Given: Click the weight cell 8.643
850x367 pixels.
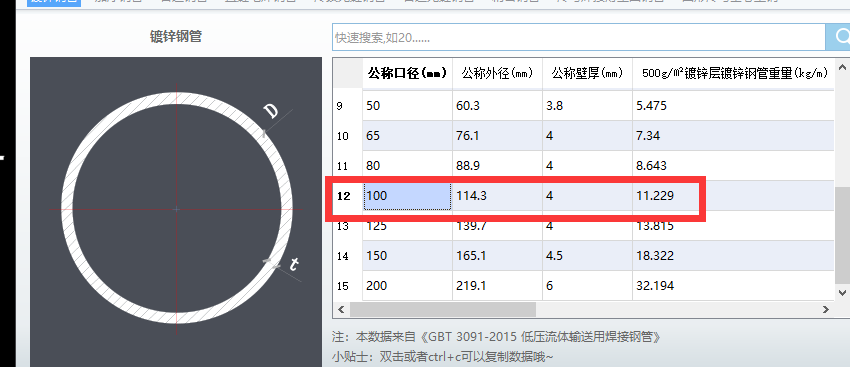Looking at the screenshot, I should point(733,166).
